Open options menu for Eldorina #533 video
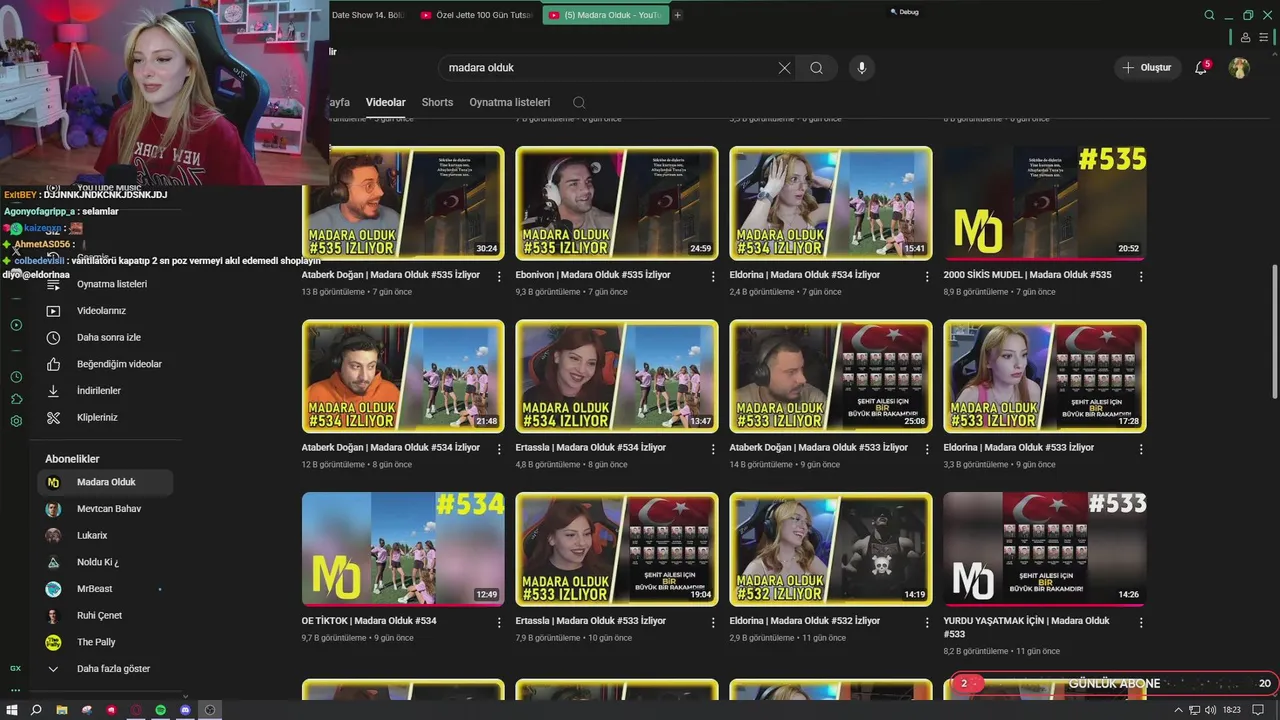 pyautogui.click(x=1141, y=450)
